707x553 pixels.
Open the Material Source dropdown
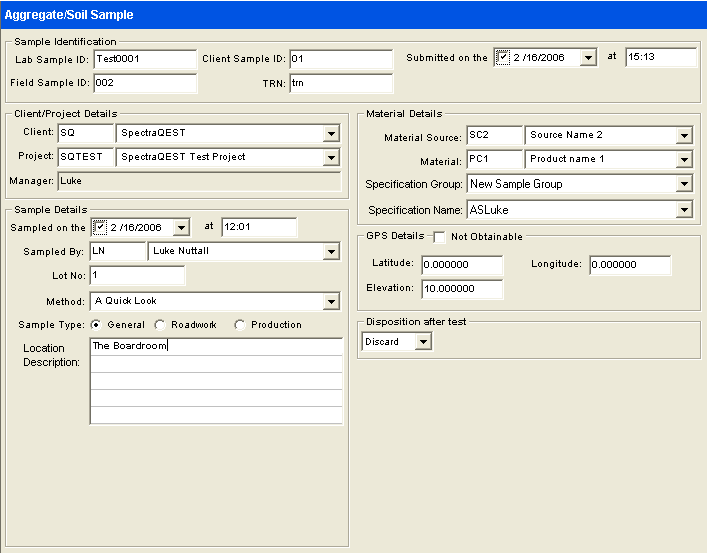(684, 136)
